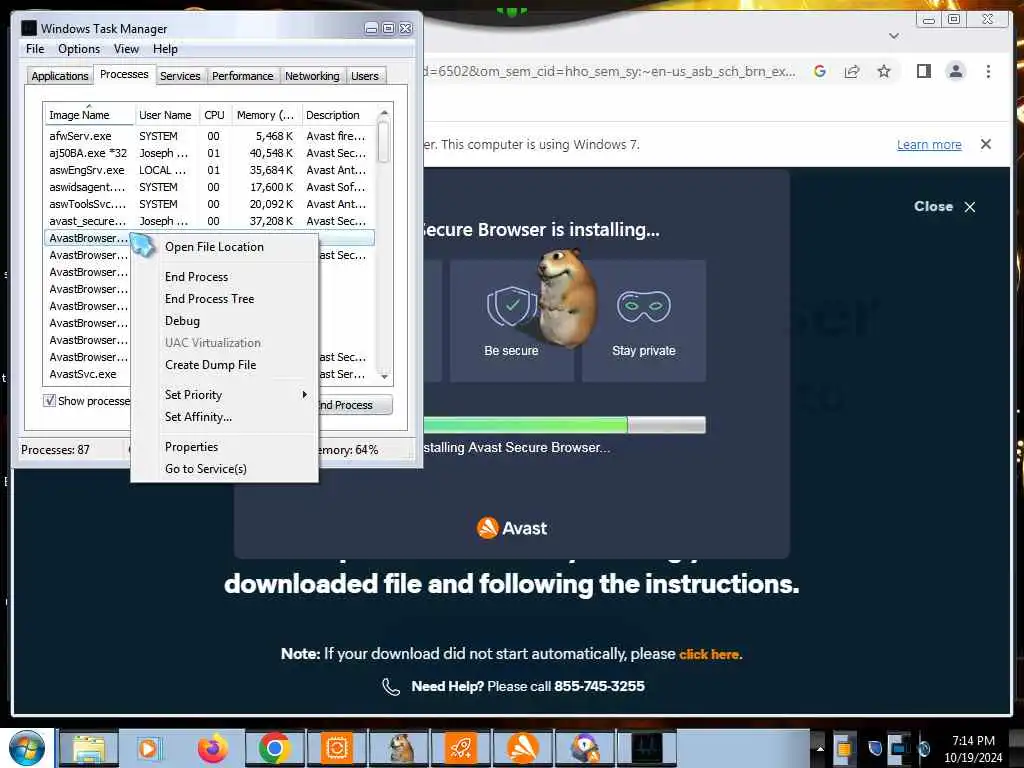Click the shield icon in system tray

coord(875,748)
